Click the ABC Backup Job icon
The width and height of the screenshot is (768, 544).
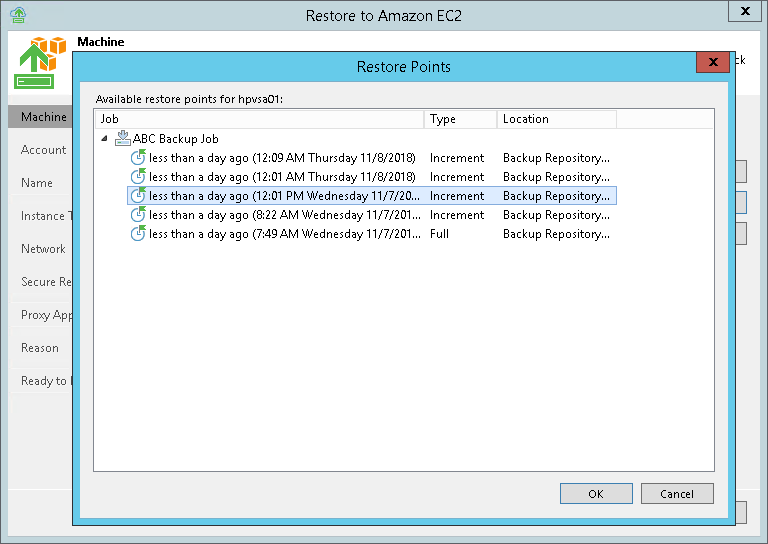tap(123, 139)
